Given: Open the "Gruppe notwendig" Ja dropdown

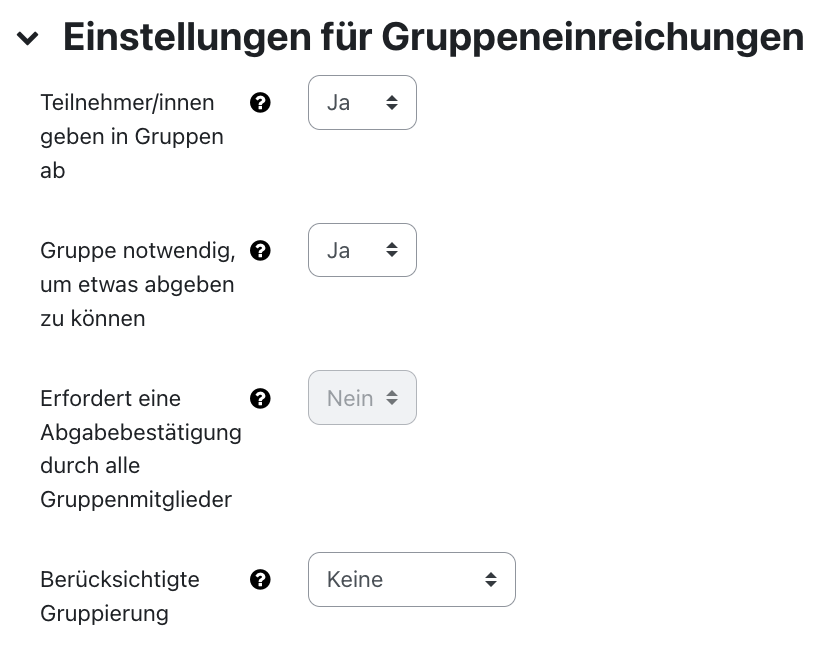Looking at the screenshot, I should tap(362, 250).
